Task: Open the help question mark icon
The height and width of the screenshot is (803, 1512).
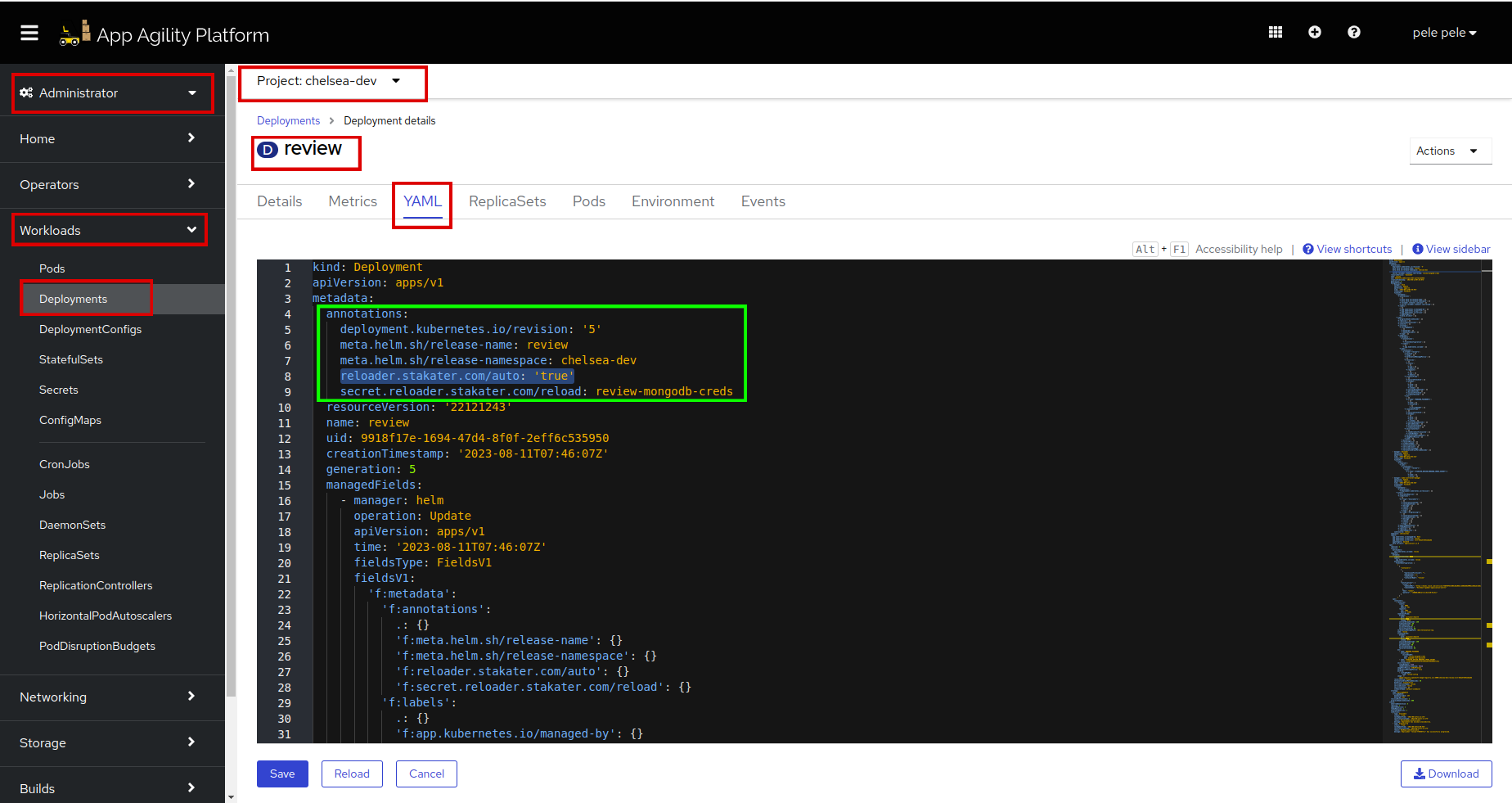Action: (x=1353, y=32)
